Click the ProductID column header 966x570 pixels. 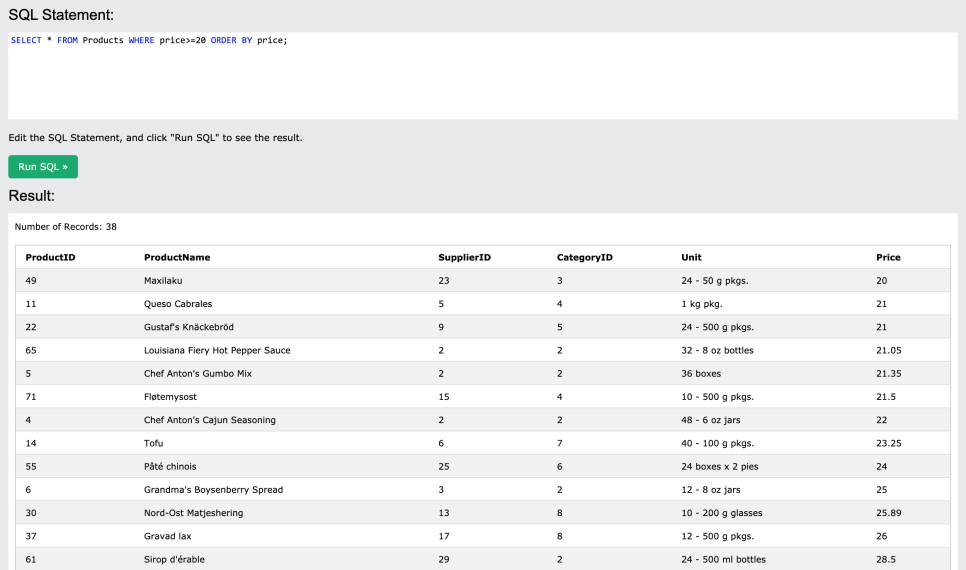click(x=51, y=258)
